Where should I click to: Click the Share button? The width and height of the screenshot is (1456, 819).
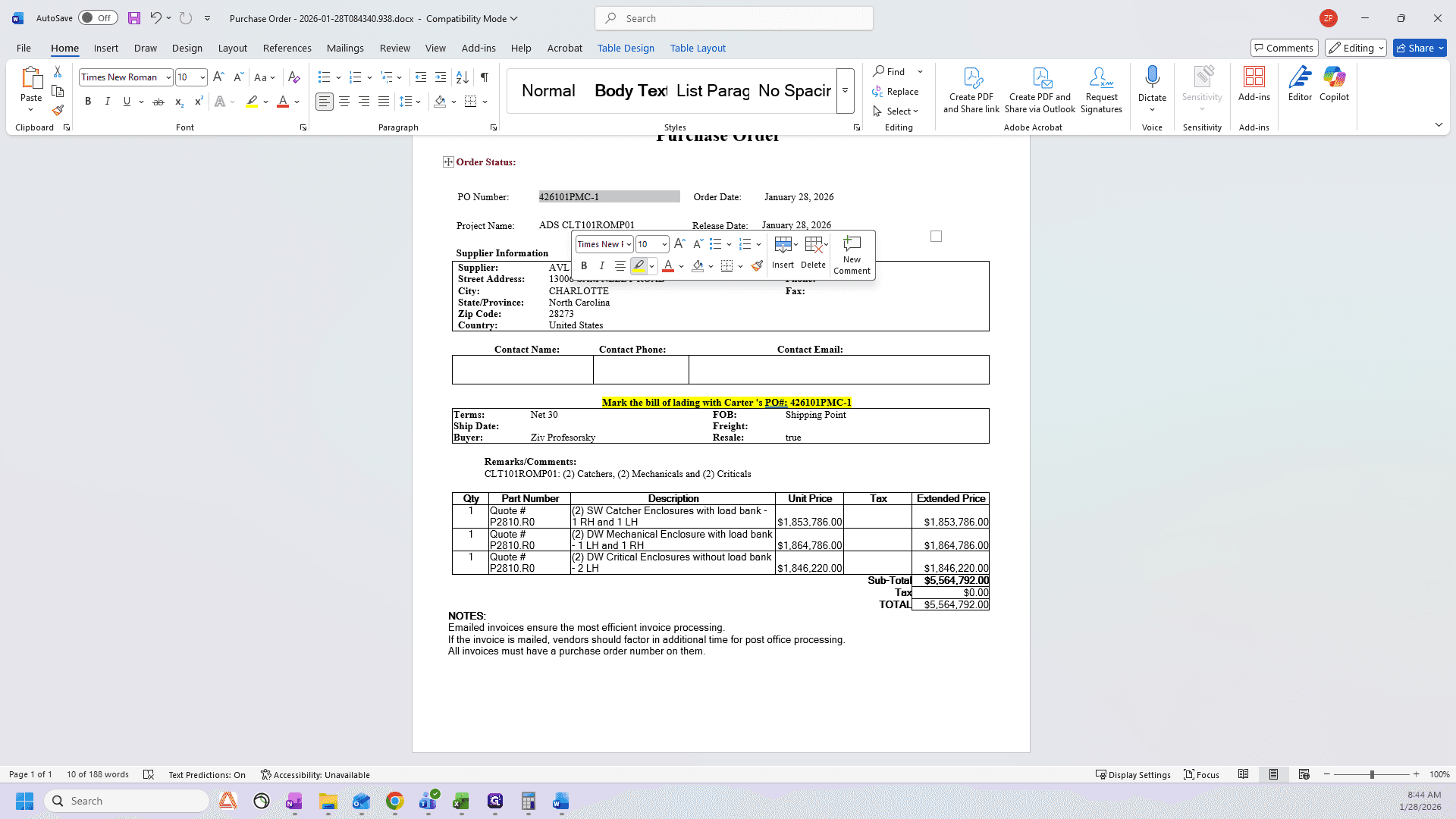click(1420, 48)
